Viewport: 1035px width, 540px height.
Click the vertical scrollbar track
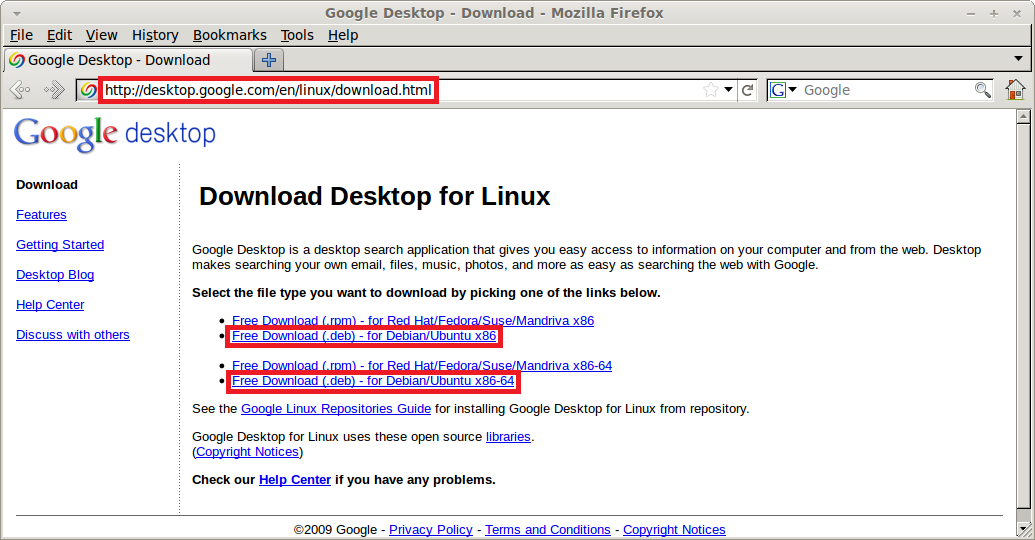click(1023, 317)
